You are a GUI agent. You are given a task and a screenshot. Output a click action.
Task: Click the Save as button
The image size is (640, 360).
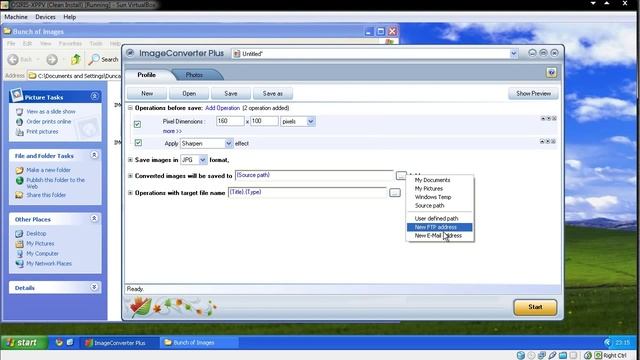(273, 93)
